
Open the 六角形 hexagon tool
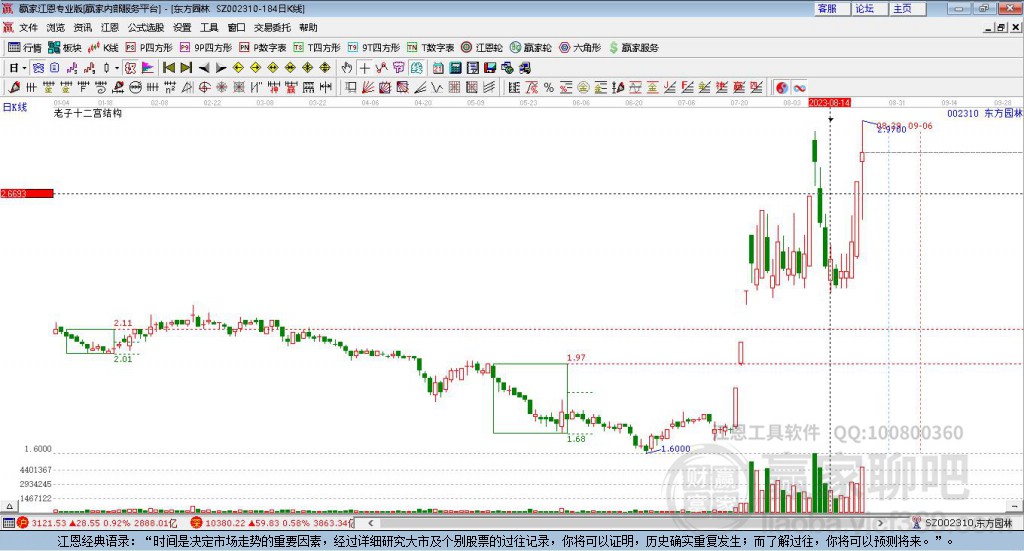coord(580,48)
